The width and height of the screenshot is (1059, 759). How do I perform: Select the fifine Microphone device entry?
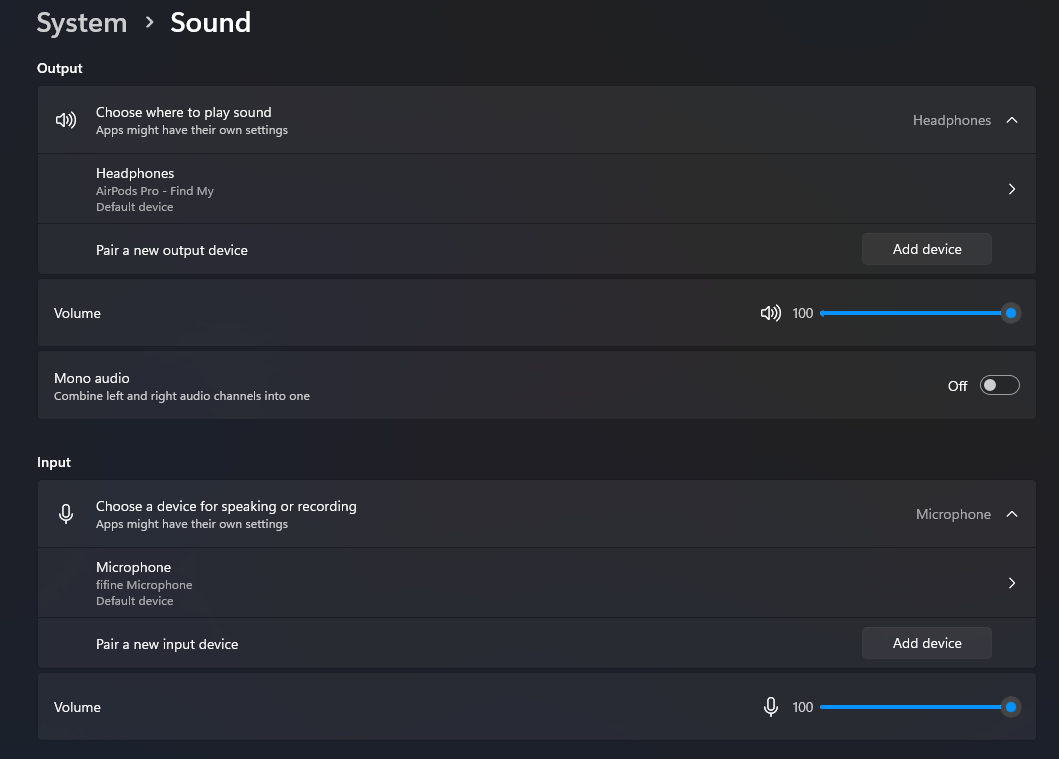[144, 583]
